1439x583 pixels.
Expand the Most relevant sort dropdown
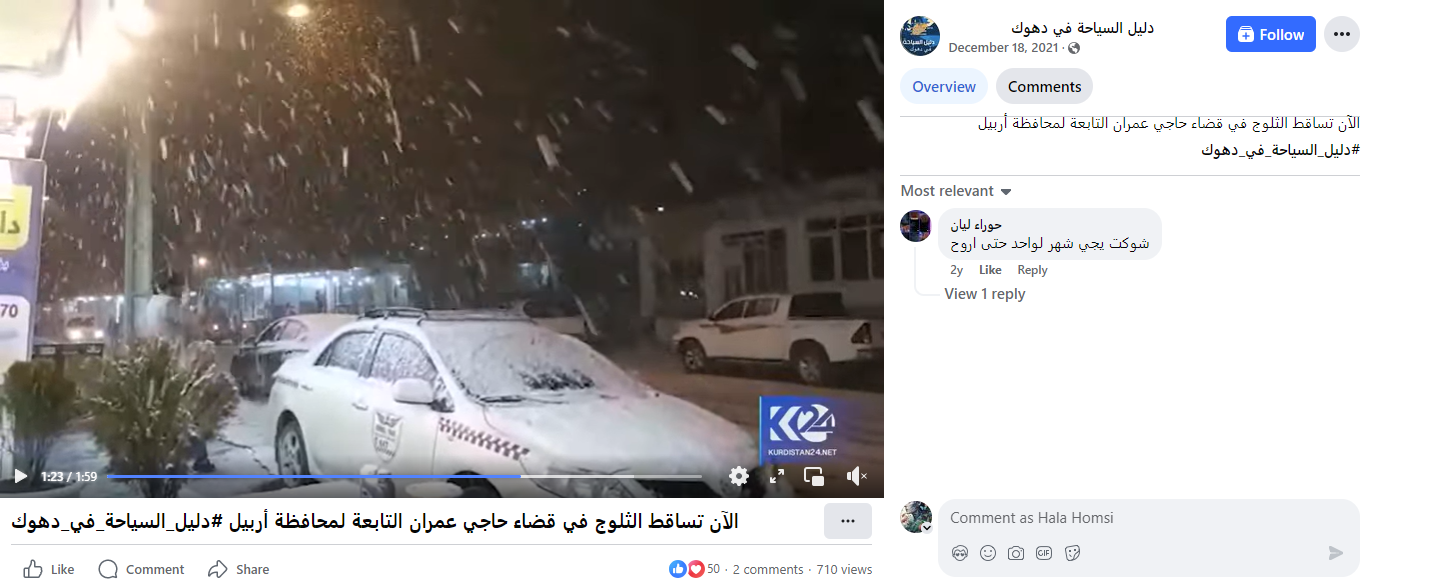956,191
